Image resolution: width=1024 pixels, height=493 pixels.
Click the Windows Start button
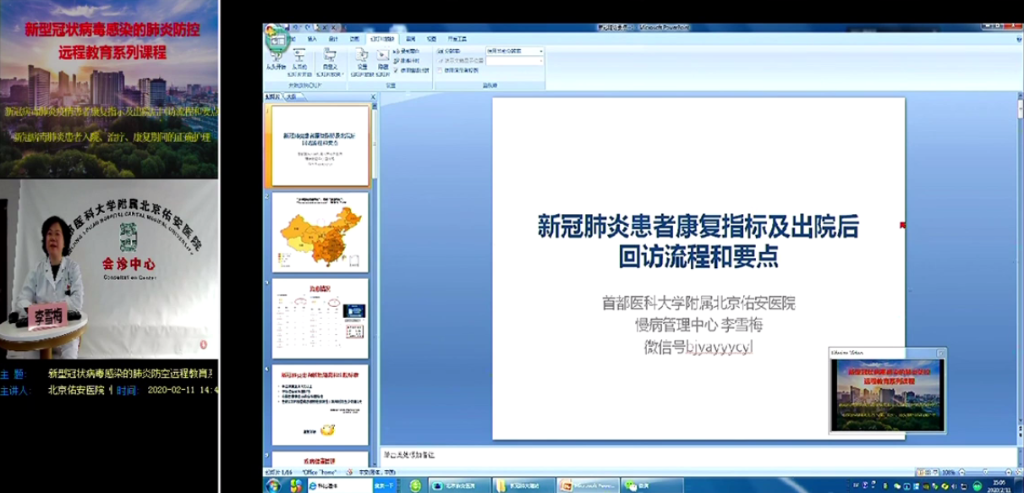pos(273,485)
